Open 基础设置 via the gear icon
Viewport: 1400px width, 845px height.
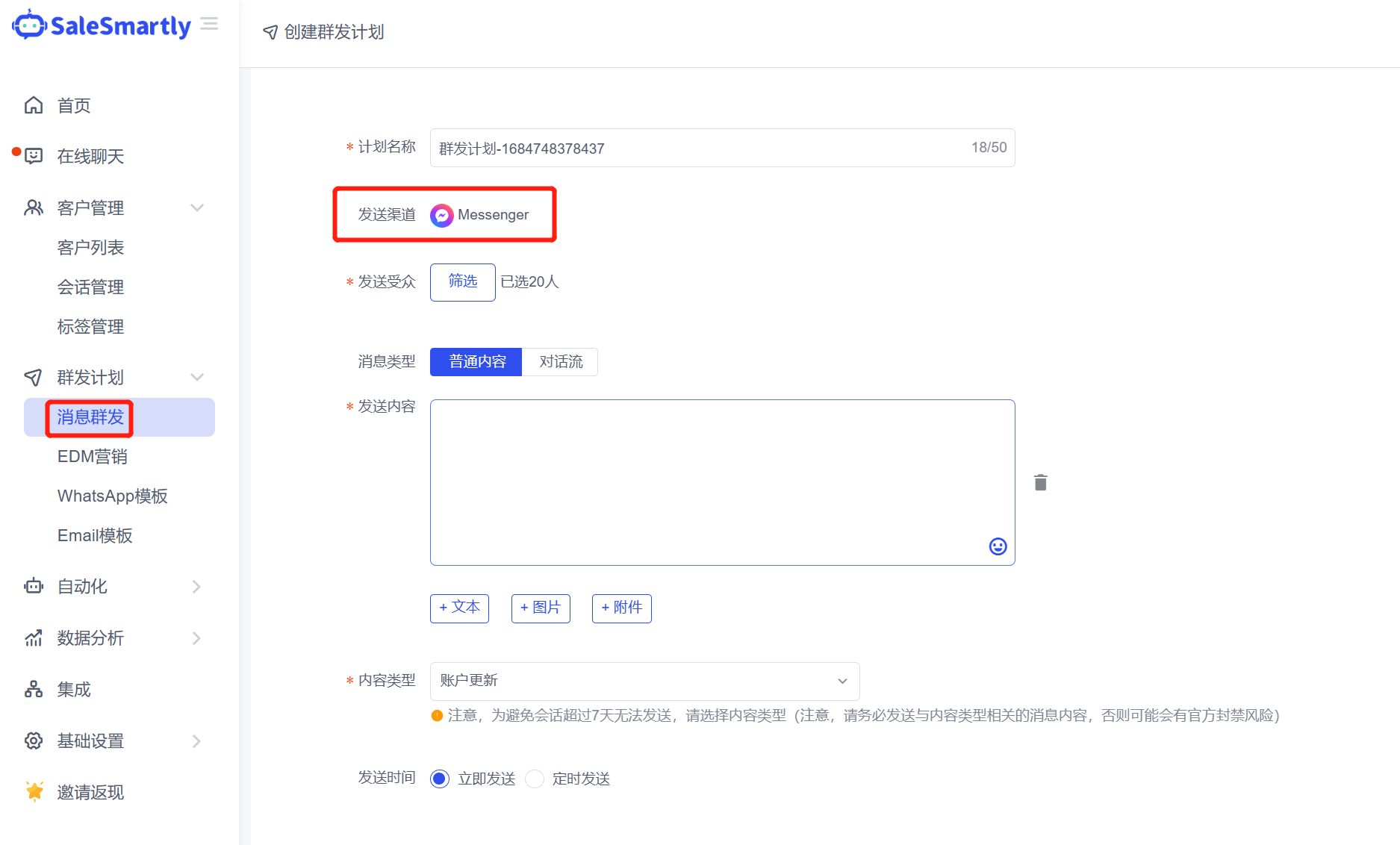coord(33,740)
